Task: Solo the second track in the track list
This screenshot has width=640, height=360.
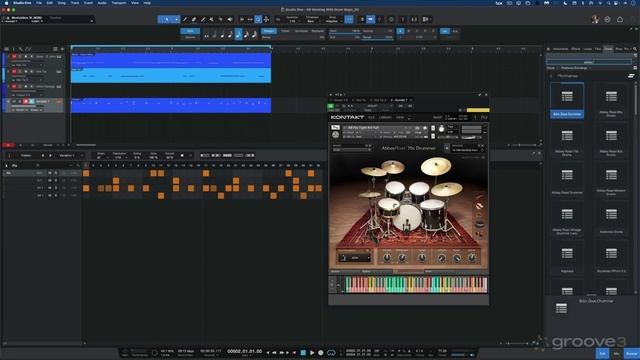Action: (20, 71)
